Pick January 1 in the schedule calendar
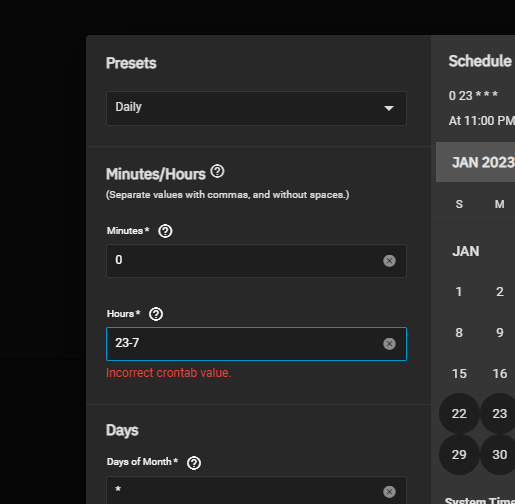The width and height of the screenshot is (515, 504). tap(459, 292)
